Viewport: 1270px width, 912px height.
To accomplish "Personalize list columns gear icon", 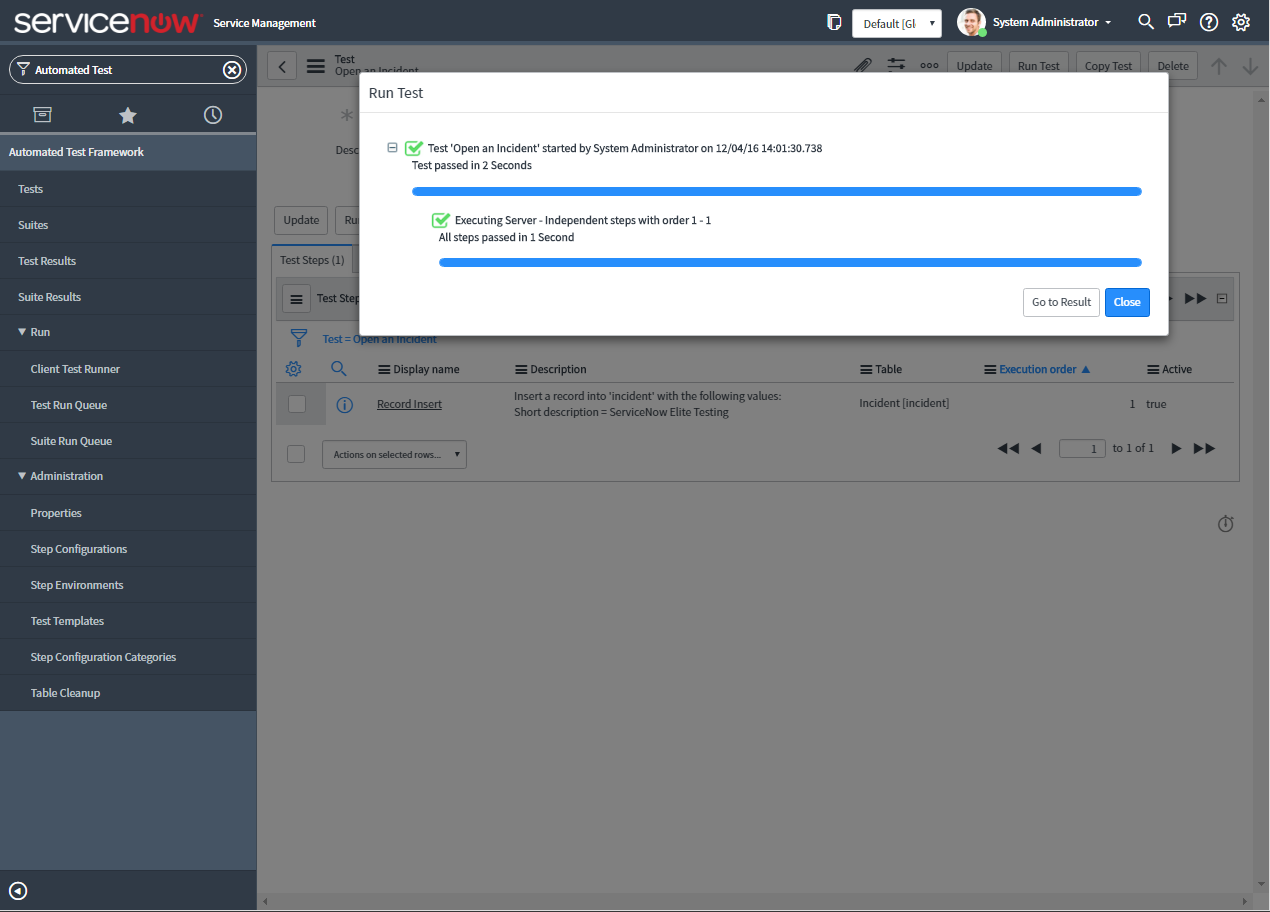I will point(293,369).
